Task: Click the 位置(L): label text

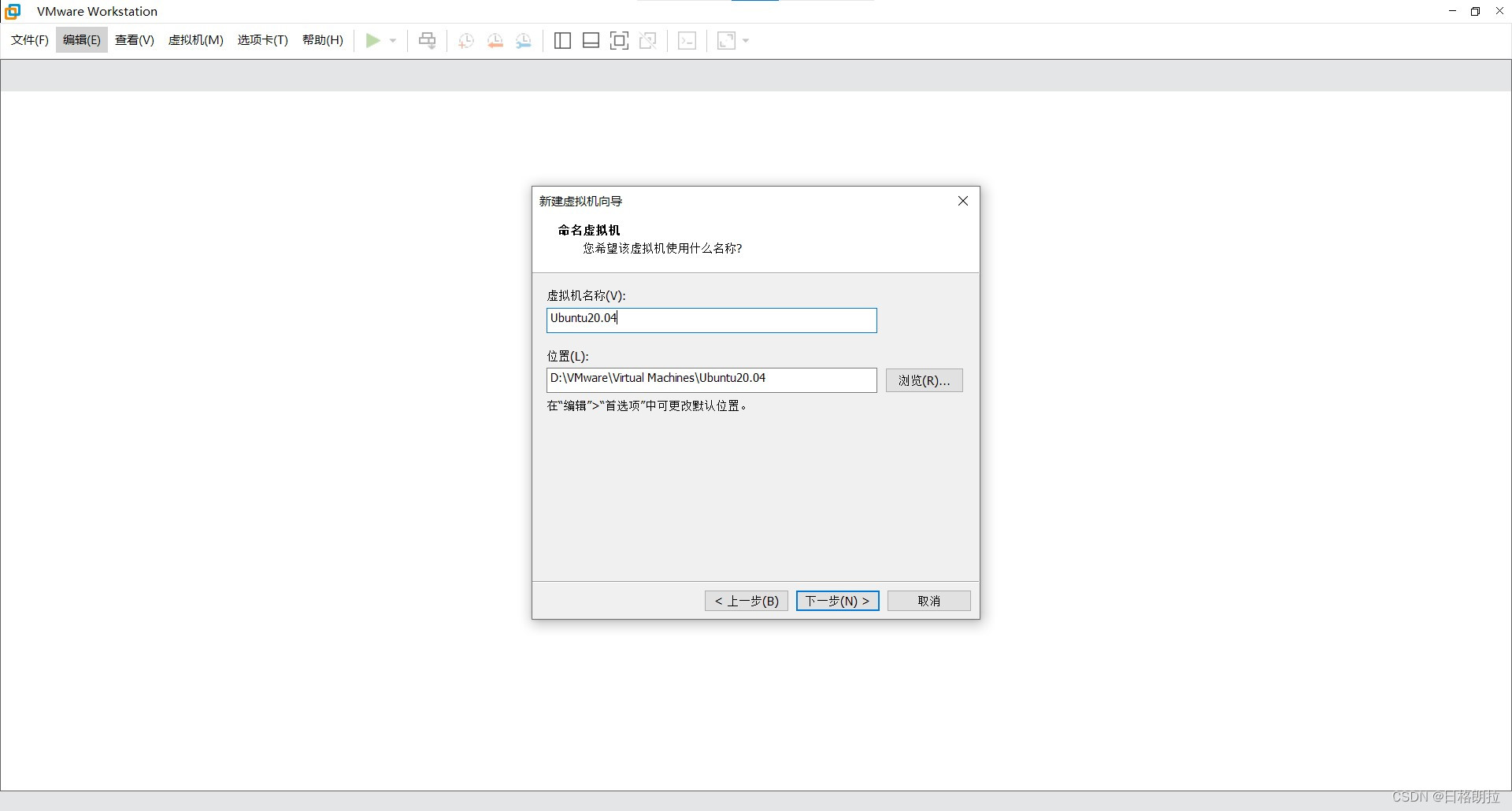Action: point(568,356)
